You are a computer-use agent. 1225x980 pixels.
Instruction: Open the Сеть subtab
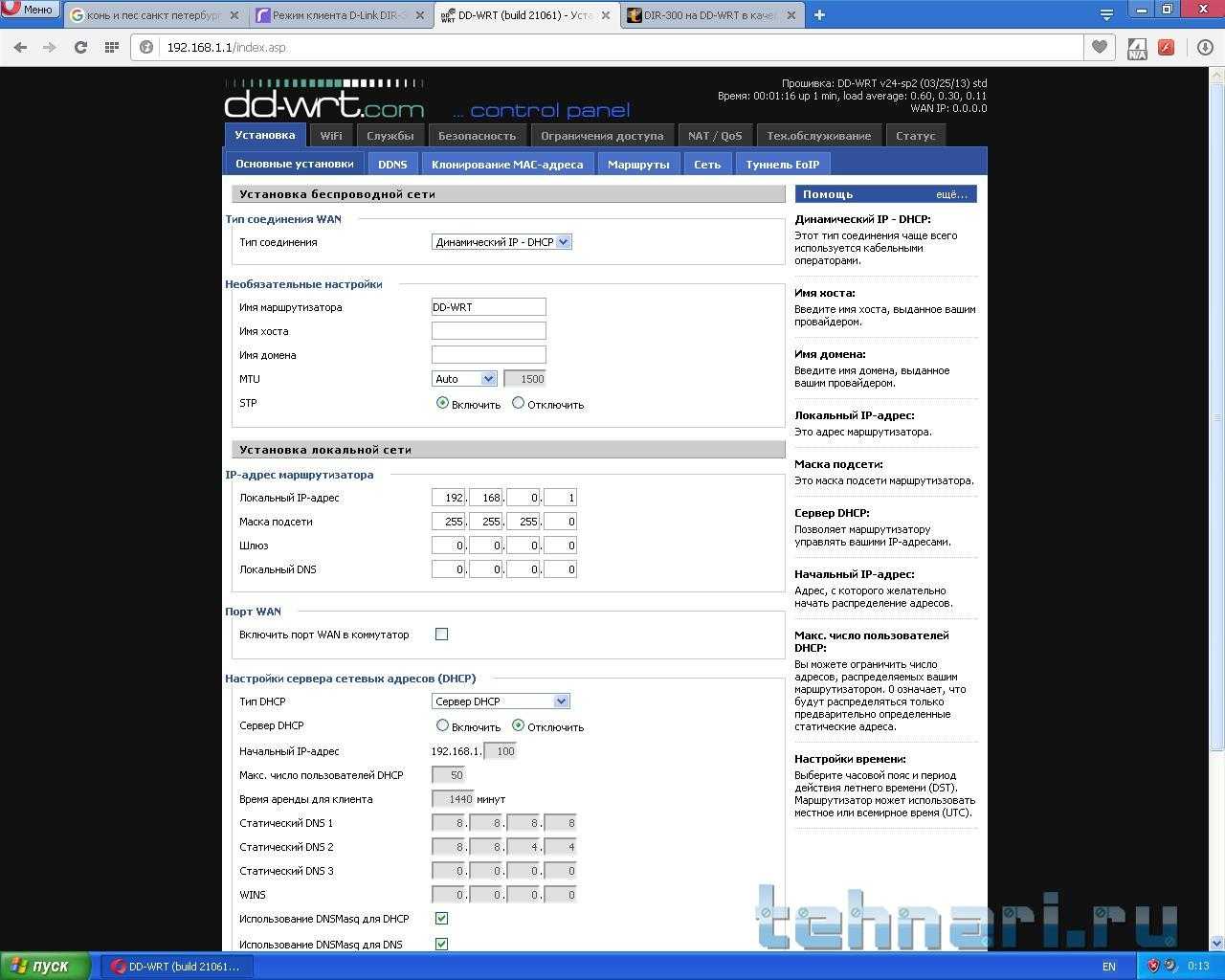click(x=707, y=165)
